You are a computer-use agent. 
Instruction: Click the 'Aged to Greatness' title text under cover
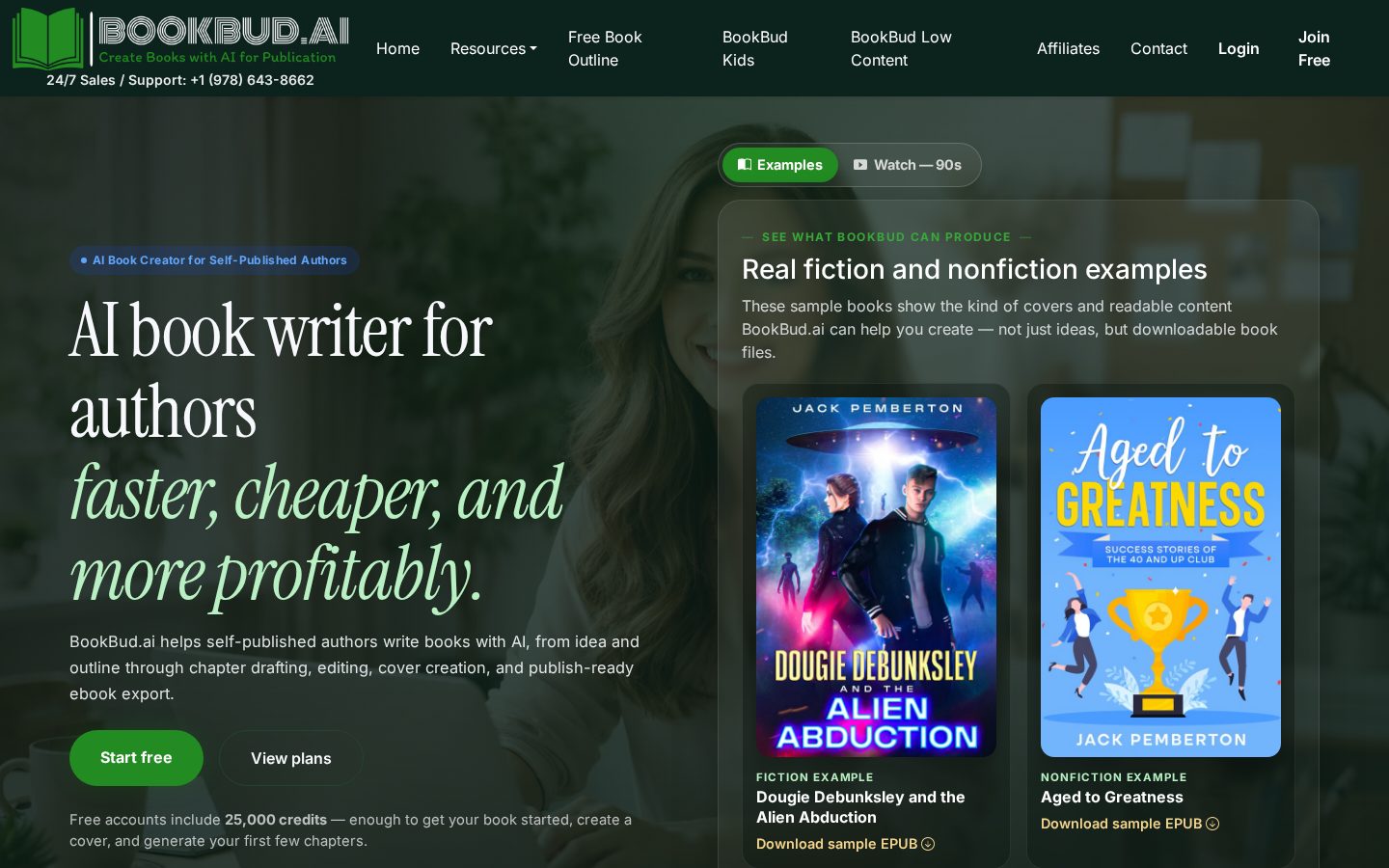[1112, 797]
